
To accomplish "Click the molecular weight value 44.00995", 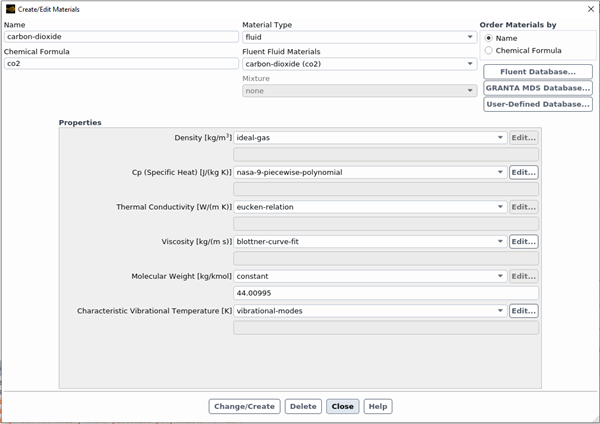I will point(386,293).
